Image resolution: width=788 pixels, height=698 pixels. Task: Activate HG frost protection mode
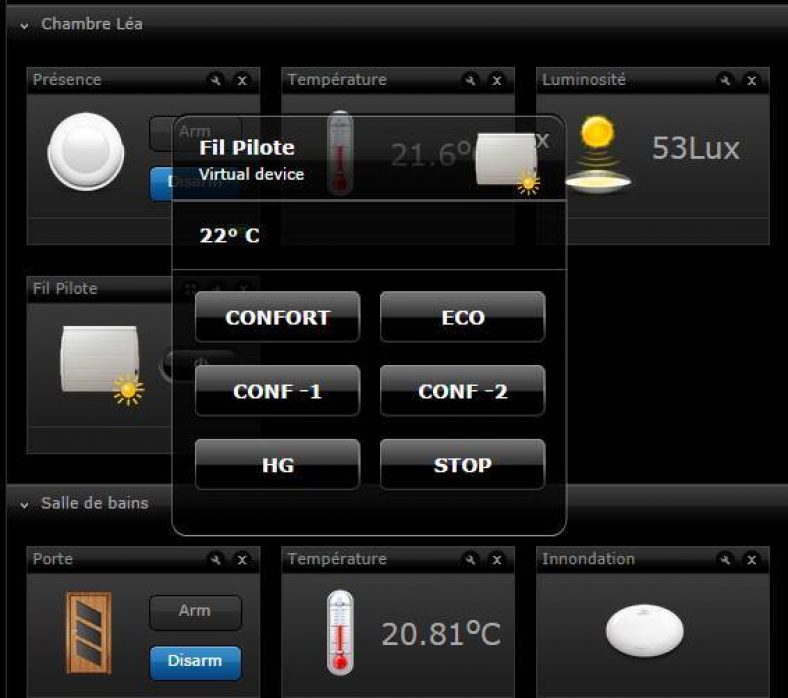click(x=277, y=465)
